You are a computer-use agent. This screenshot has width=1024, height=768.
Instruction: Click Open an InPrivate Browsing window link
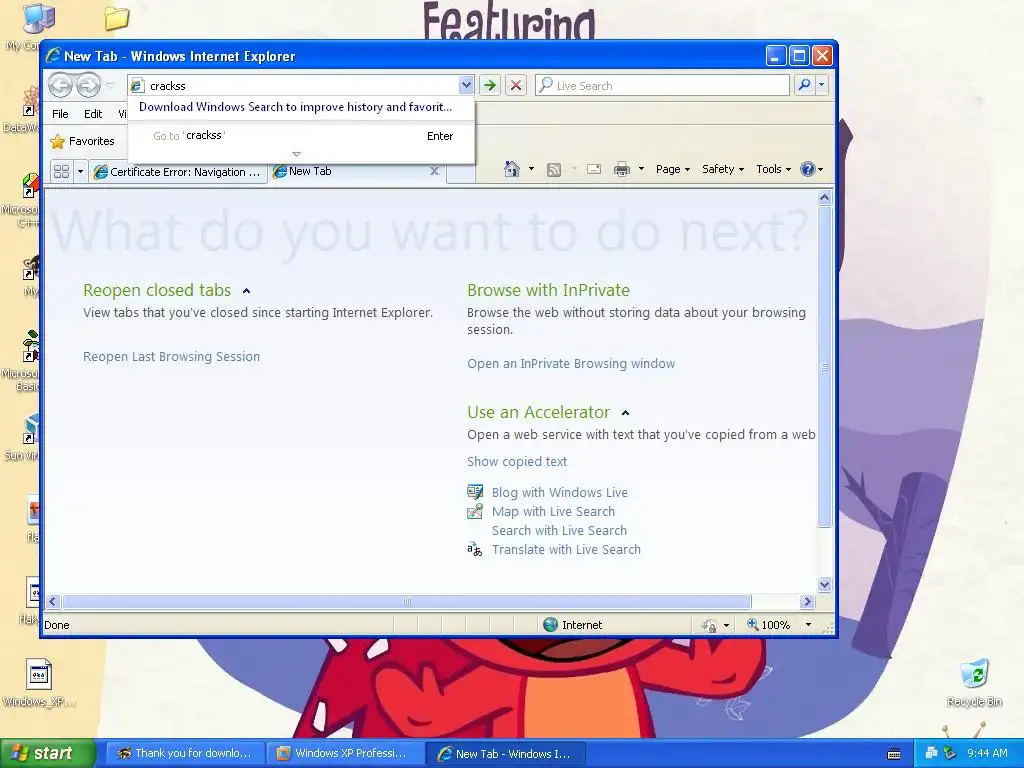coord(571,364)
